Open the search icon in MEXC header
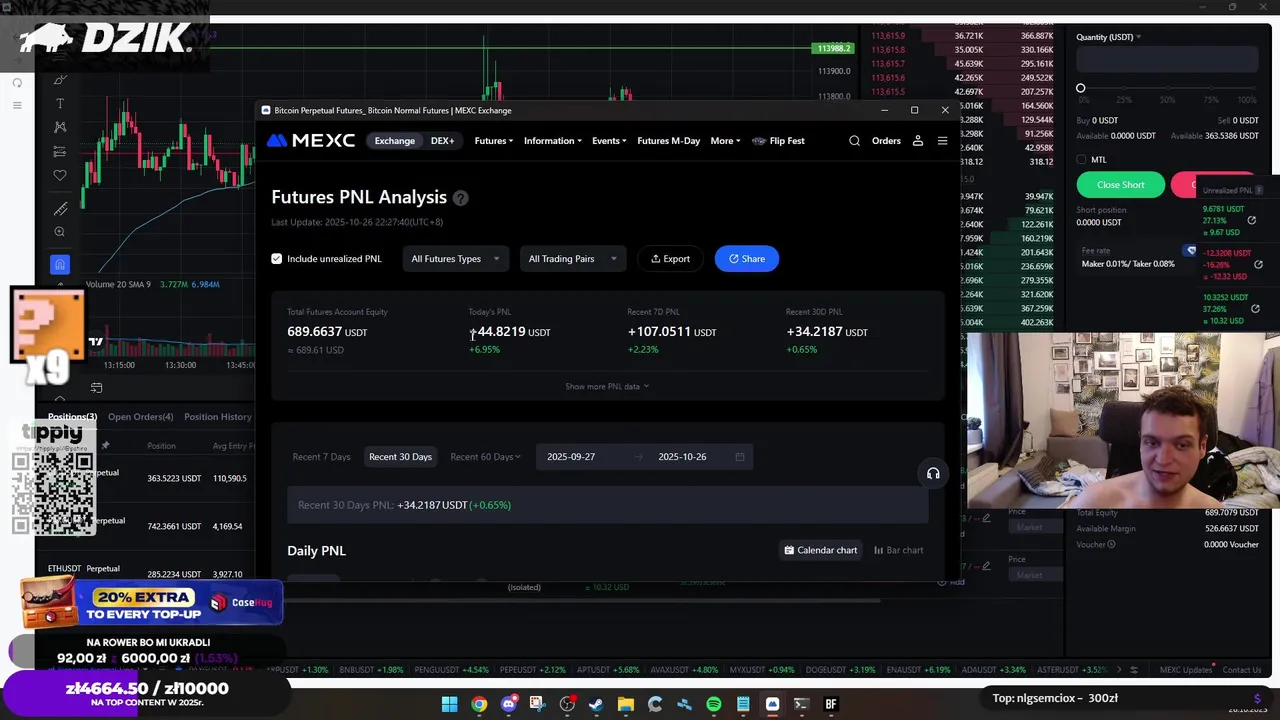The height and width of the screenshot is (720, 1280). [x=854, y=141]
